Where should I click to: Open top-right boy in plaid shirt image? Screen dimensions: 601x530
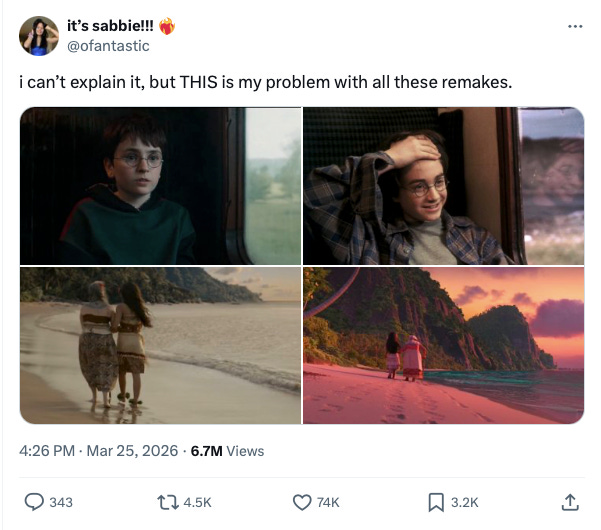coord(443,186)
